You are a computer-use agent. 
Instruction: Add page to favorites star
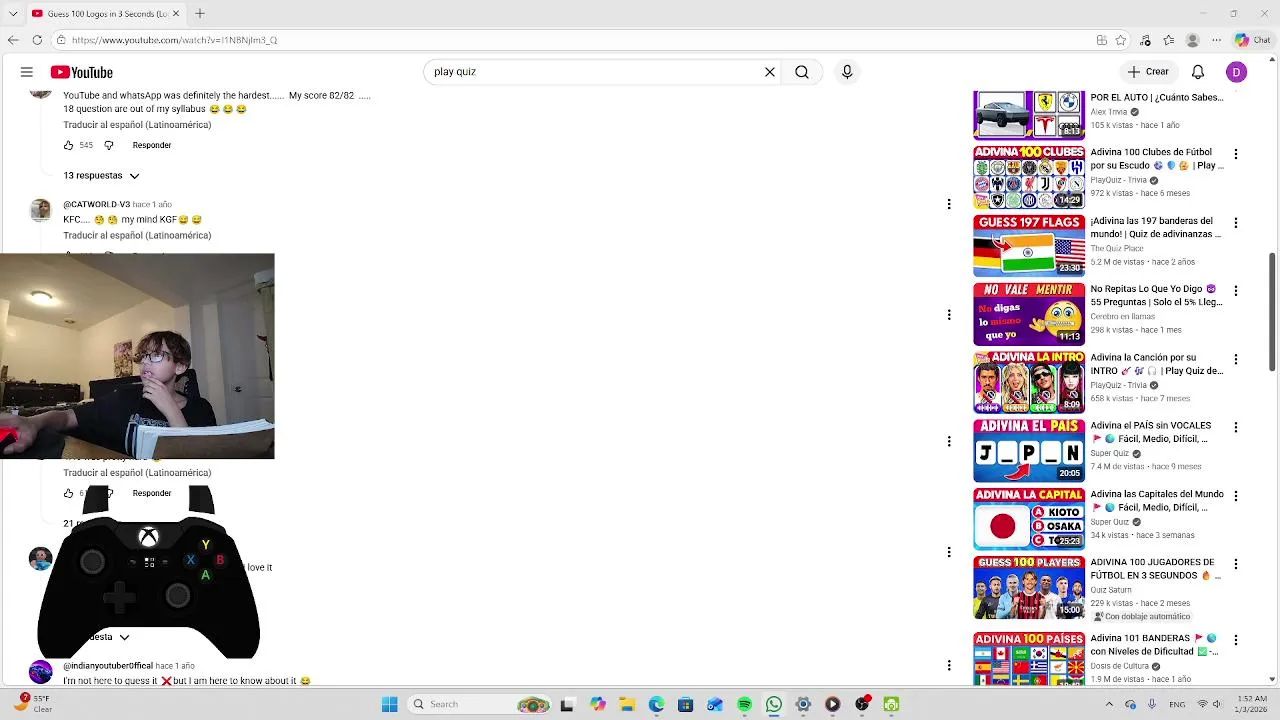coord(1121,40)
